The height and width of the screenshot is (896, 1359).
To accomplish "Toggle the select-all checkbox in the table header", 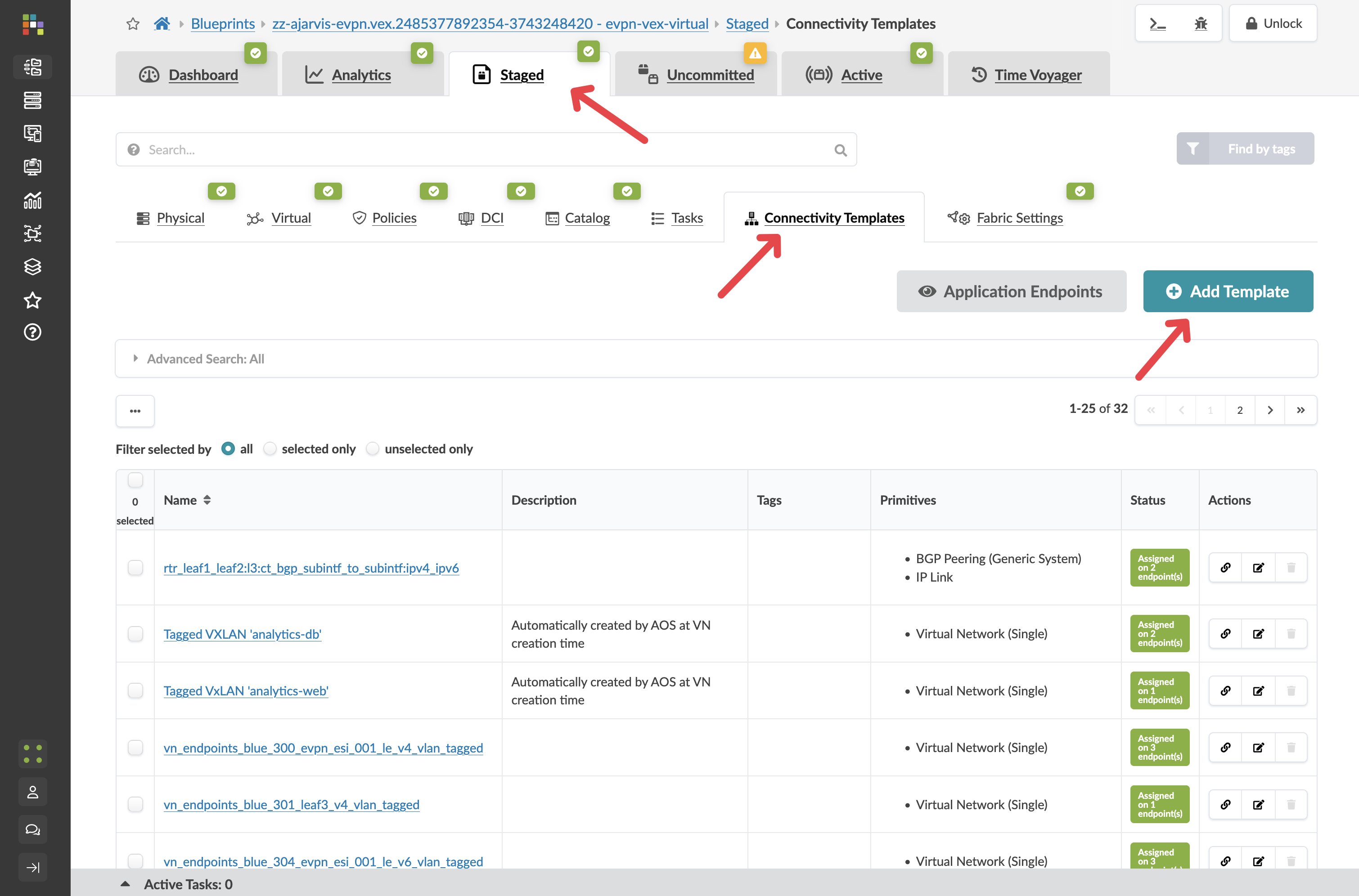I will [x=135, y=480].
